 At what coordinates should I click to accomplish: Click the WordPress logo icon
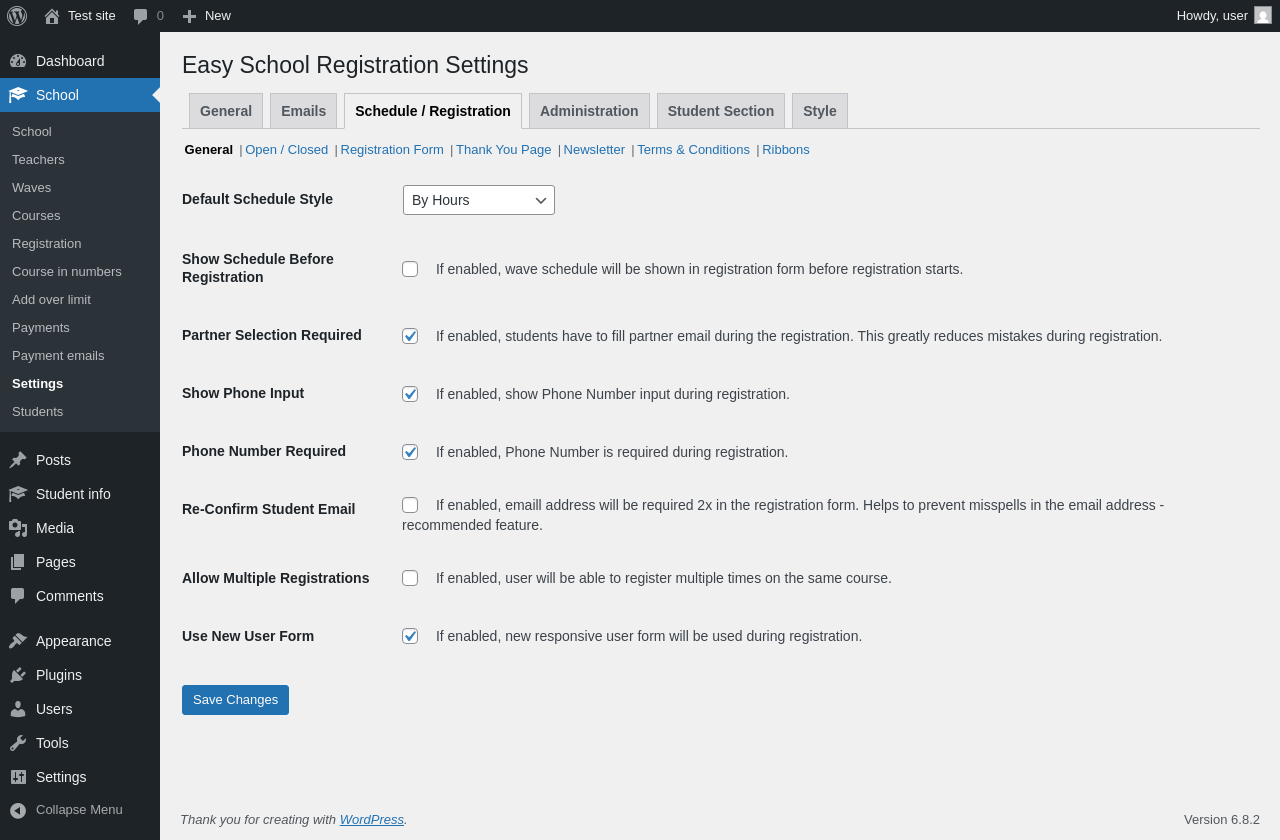pyautogui.click(x=17, y=16)
